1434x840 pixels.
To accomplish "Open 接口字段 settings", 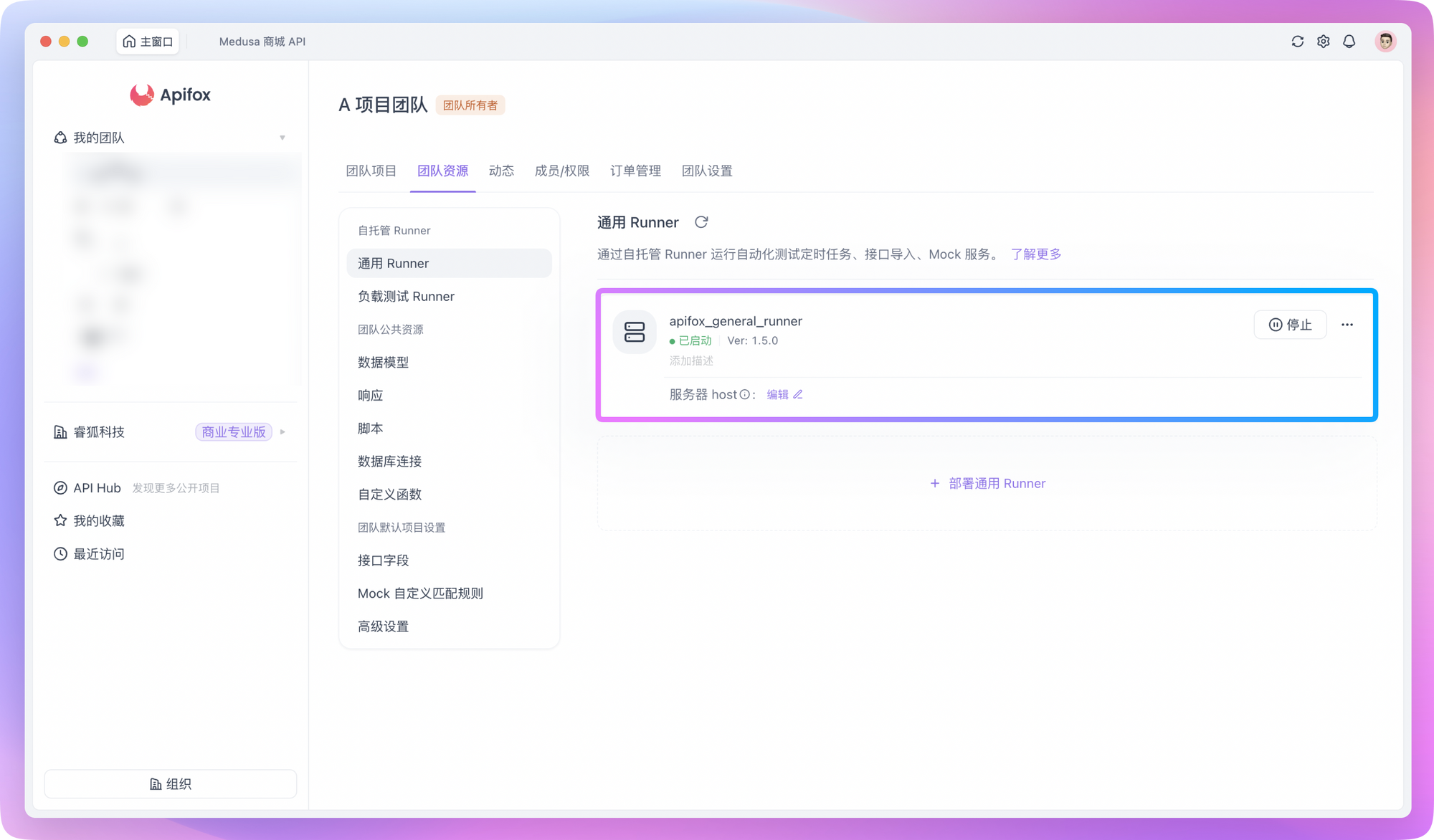I will coord(450,560).
